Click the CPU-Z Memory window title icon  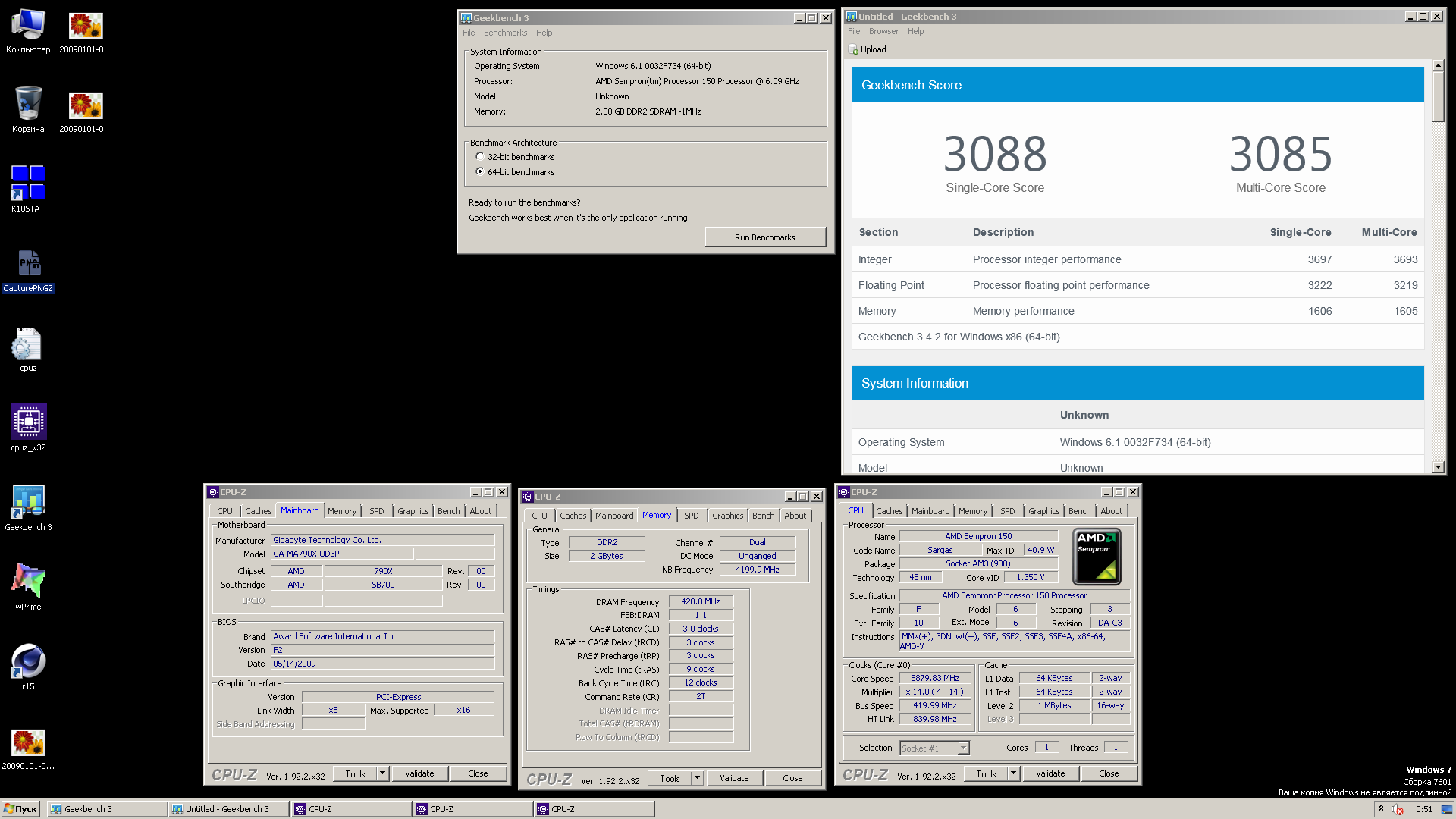pos(528,497)
